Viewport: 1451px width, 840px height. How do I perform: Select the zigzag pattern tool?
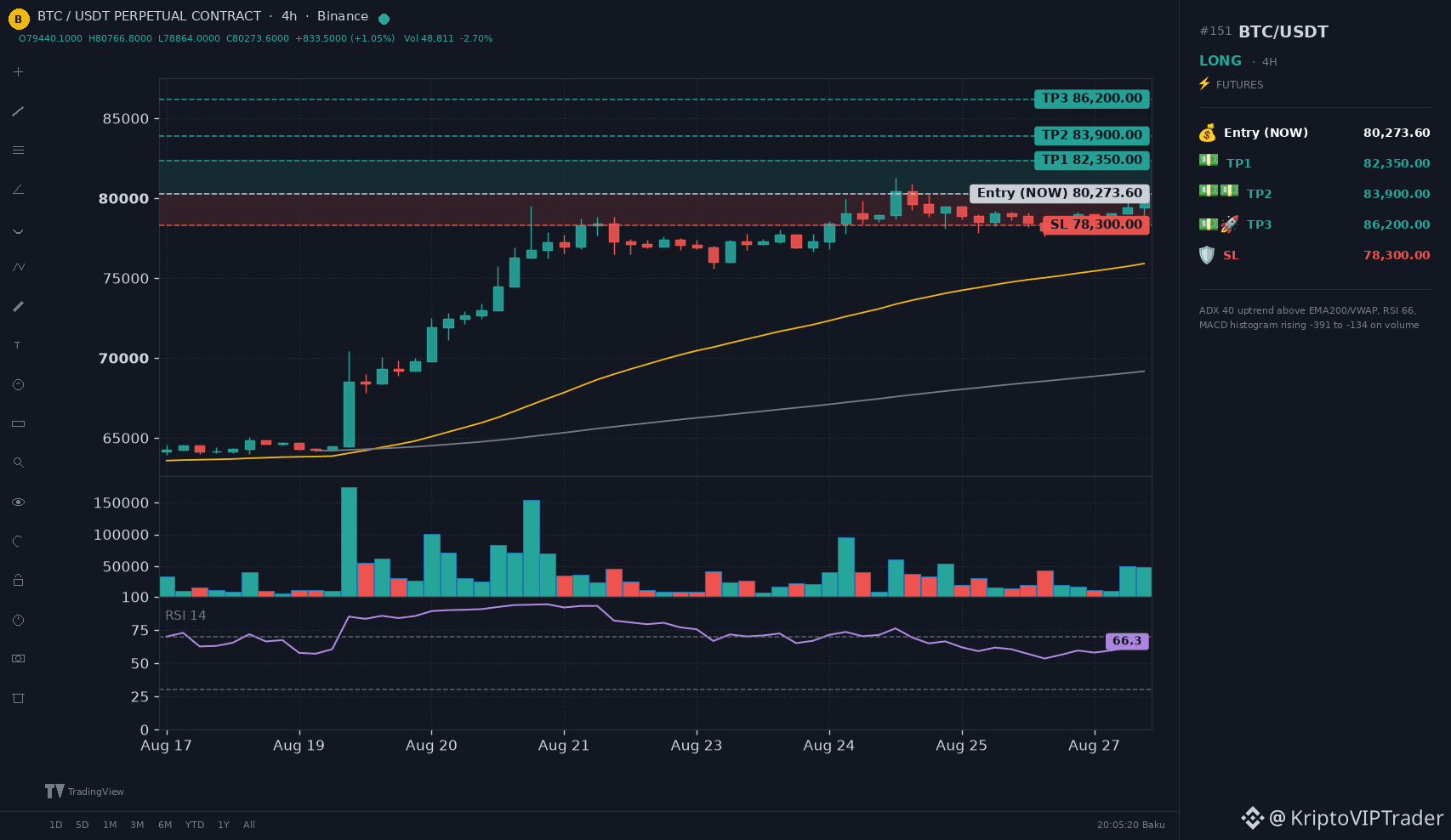(18, 267)
